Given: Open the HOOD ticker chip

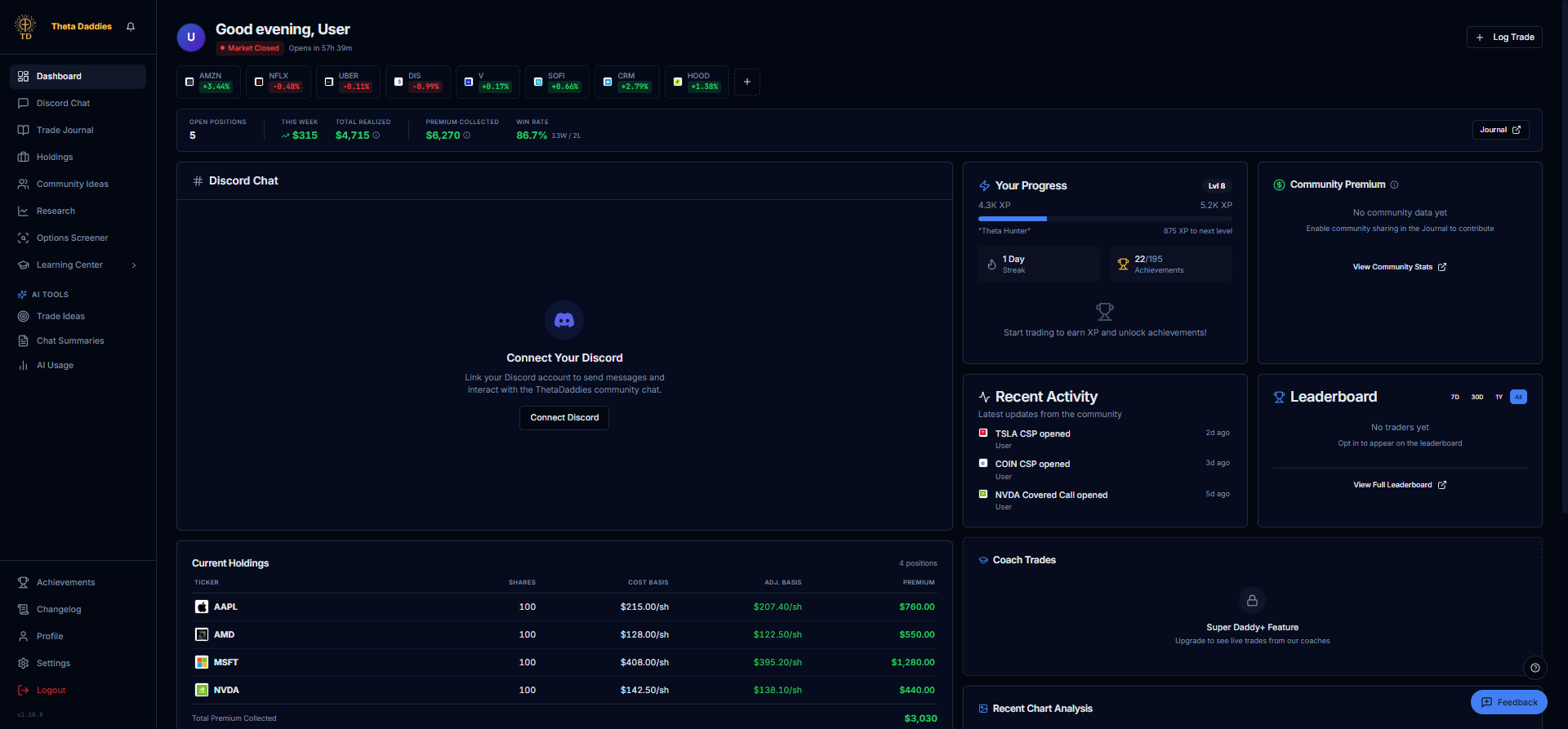Looking at the screenshot, I should (x=697, y=82).
